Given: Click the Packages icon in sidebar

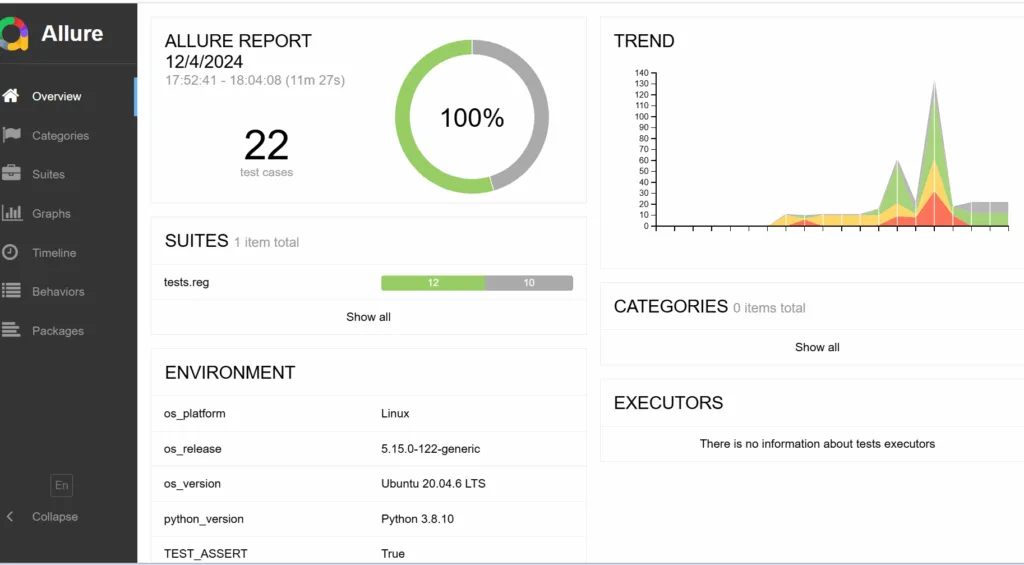Looking at the screenshot, I should [x=12, y=330].
